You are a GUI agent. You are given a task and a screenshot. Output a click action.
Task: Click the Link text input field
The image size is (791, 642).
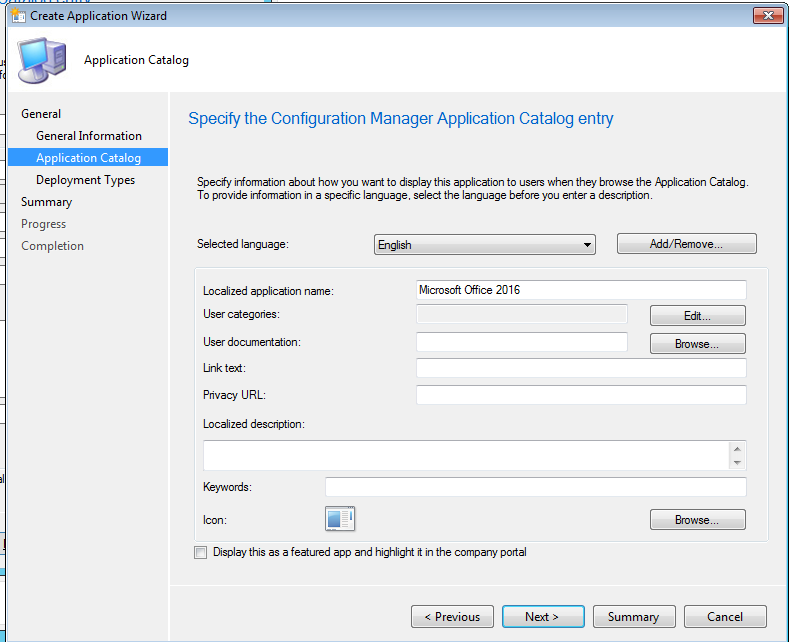(x=581, y=368)
